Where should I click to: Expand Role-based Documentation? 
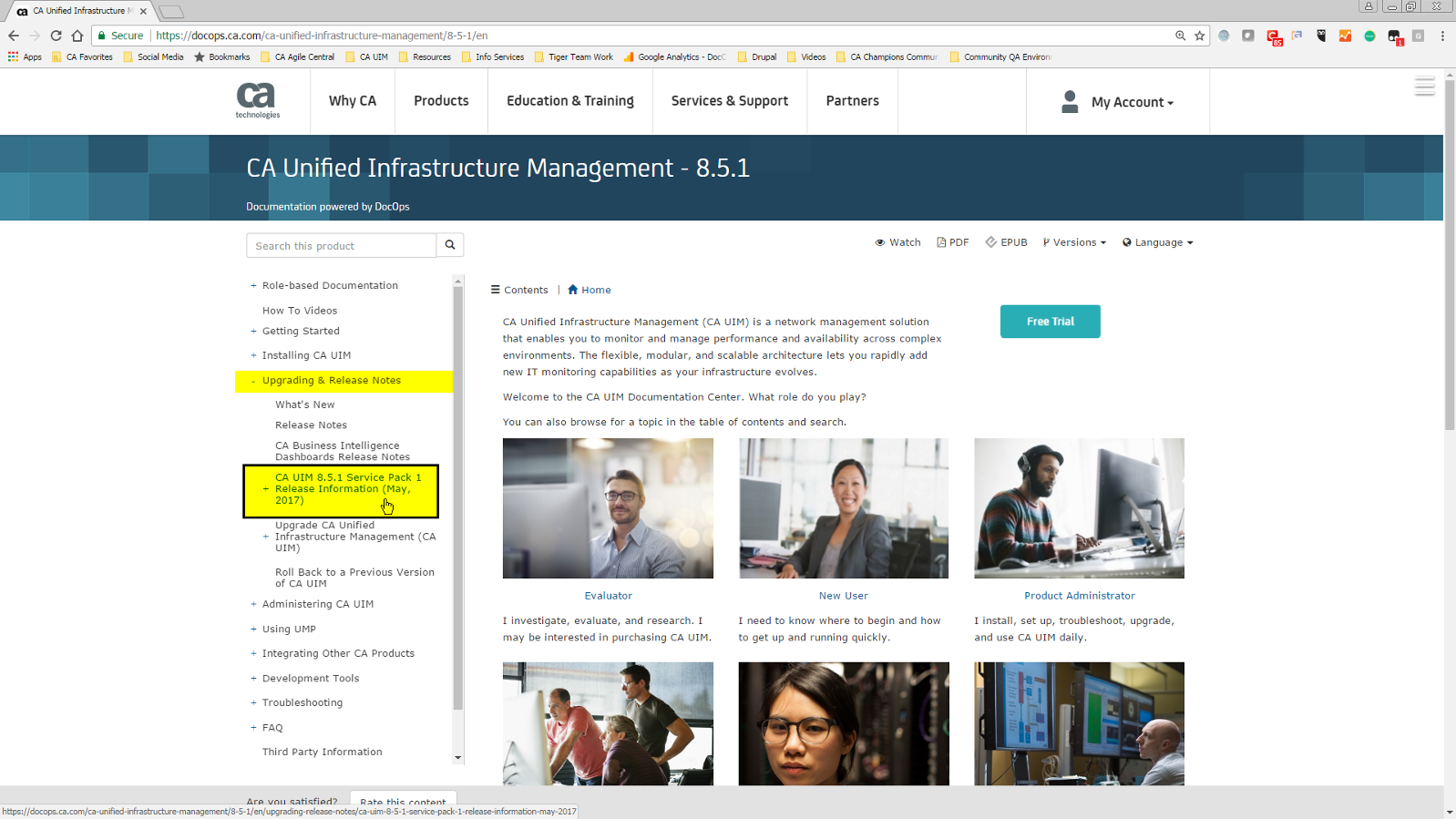tap(253, 285)
